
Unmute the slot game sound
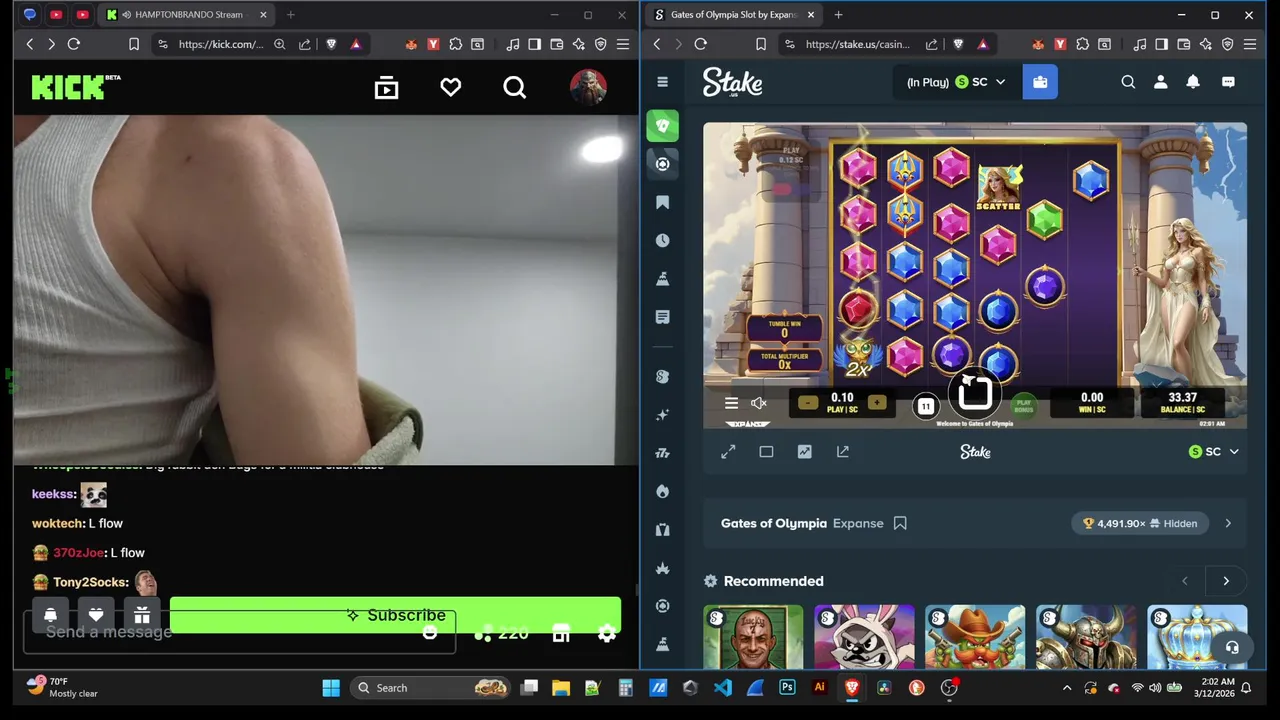(x=759, y=403)
